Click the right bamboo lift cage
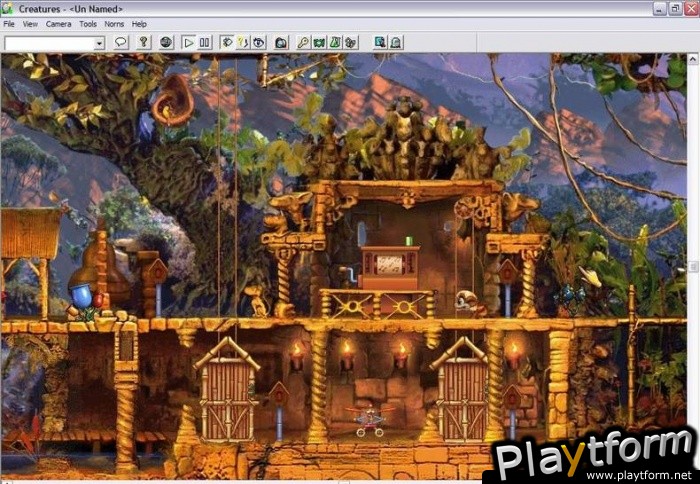700x484 pixels. pos(462,389)
